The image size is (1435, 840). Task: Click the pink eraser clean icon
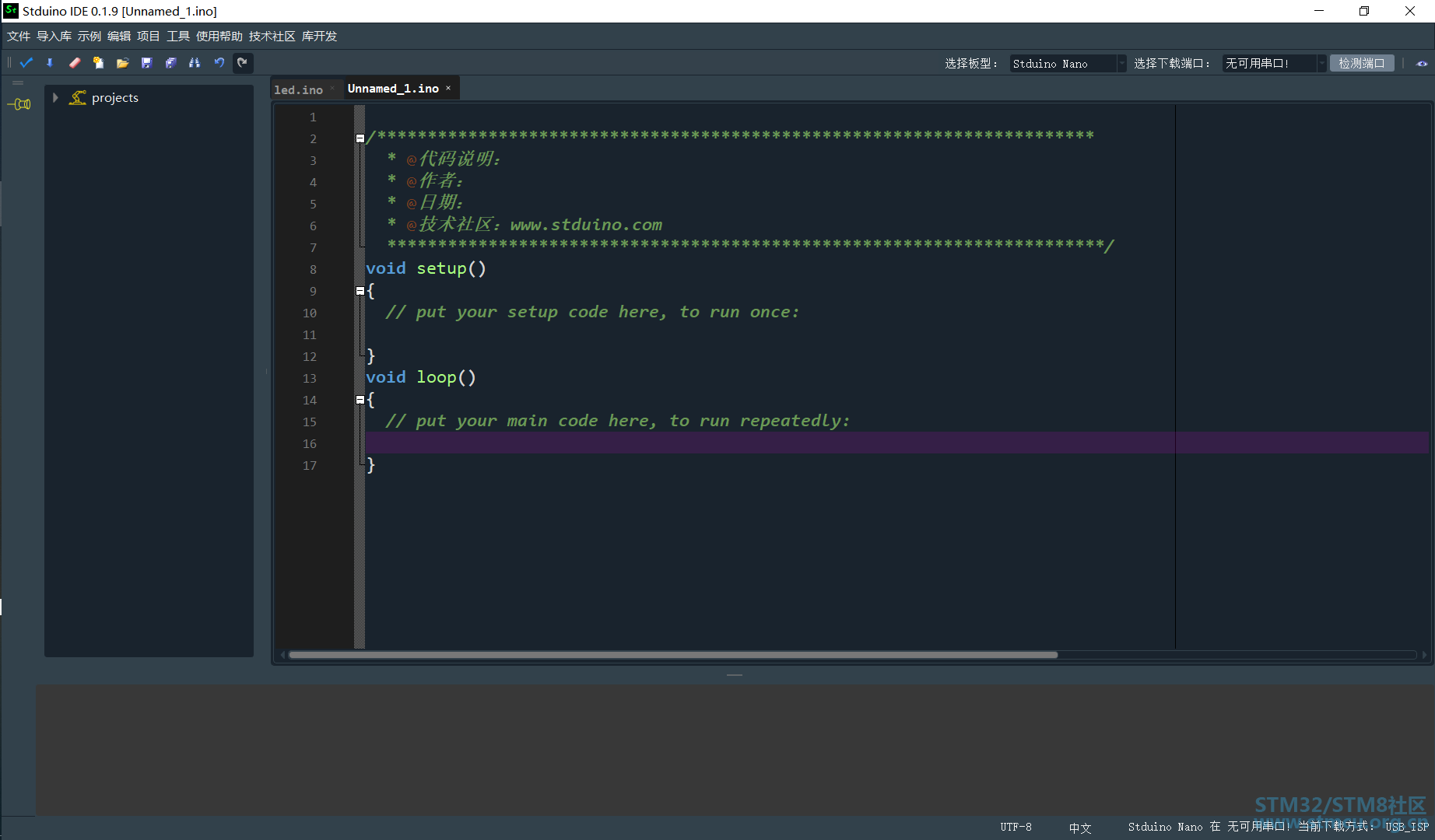(x=75, y=63)
